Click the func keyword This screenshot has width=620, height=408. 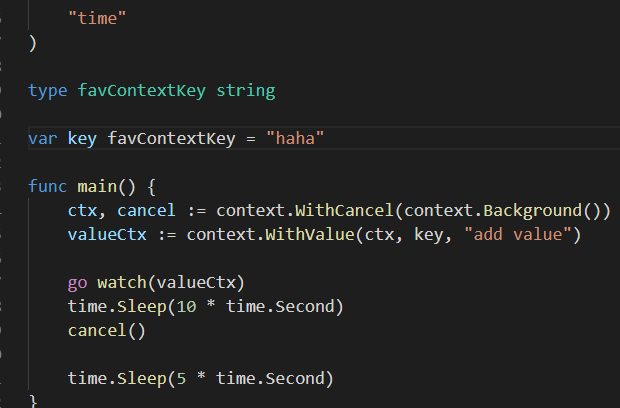pyautogui.click(x=48, y=187)
